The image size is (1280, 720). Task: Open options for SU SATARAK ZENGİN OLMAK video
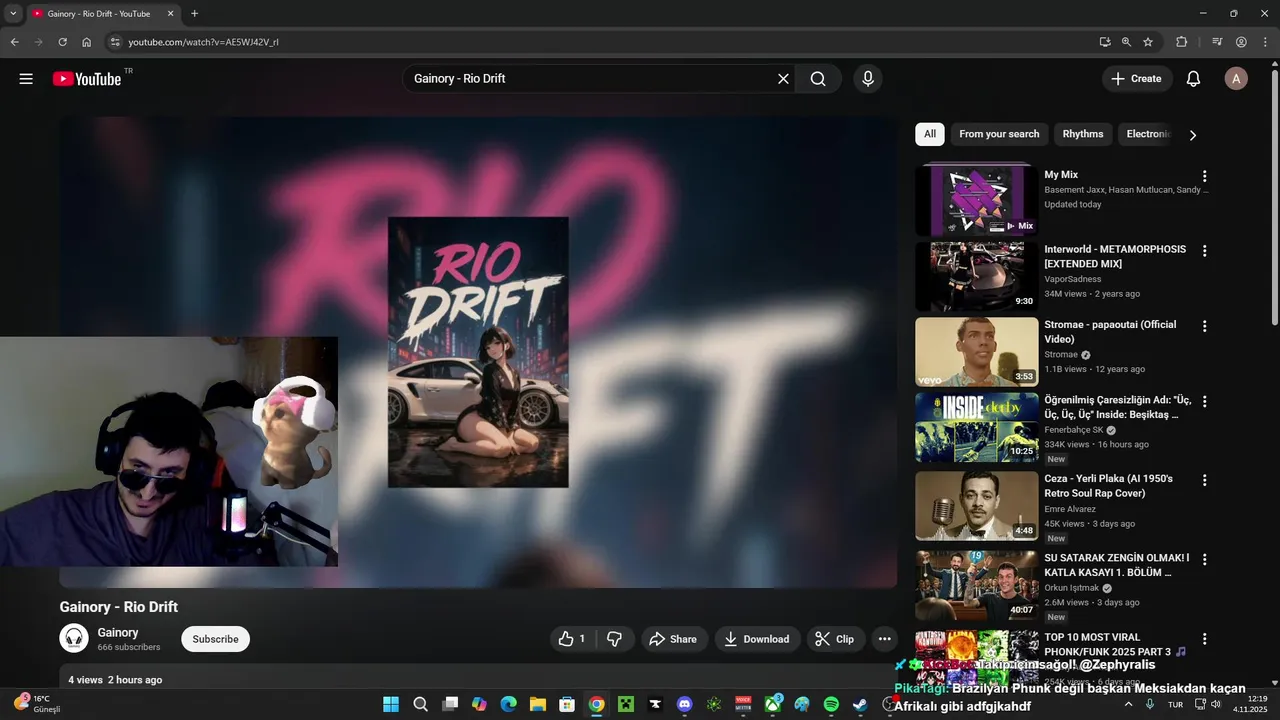click(x=1204, y=559)
